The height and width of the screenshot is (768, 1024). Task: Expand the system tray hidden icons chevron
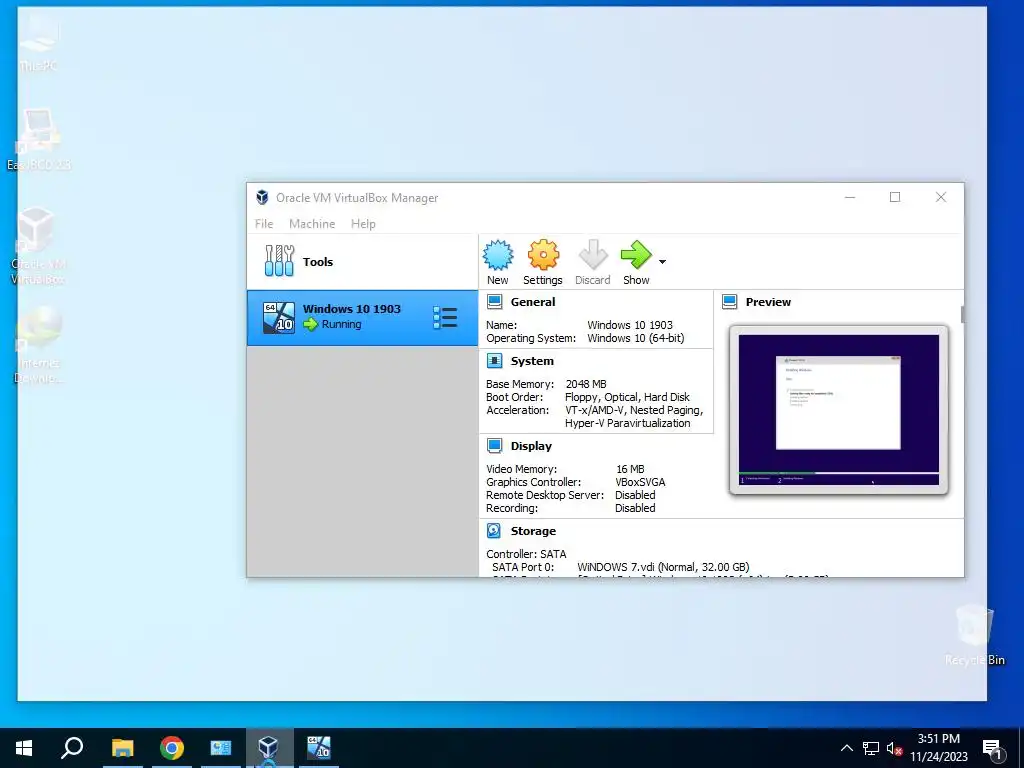[x=846, y=748]
